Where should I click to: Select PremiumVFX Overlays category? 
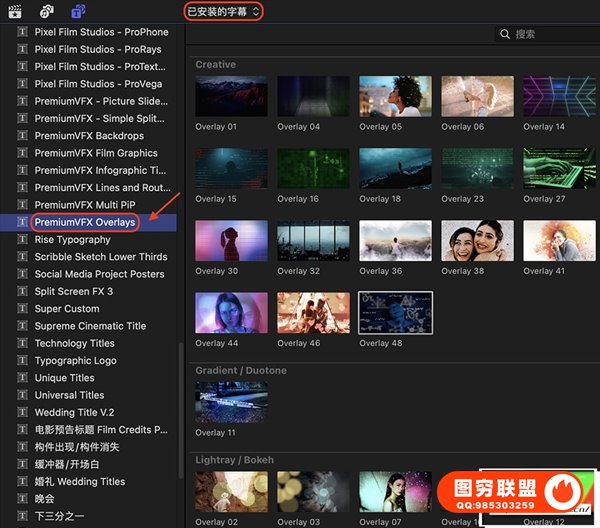click(85, 222)
